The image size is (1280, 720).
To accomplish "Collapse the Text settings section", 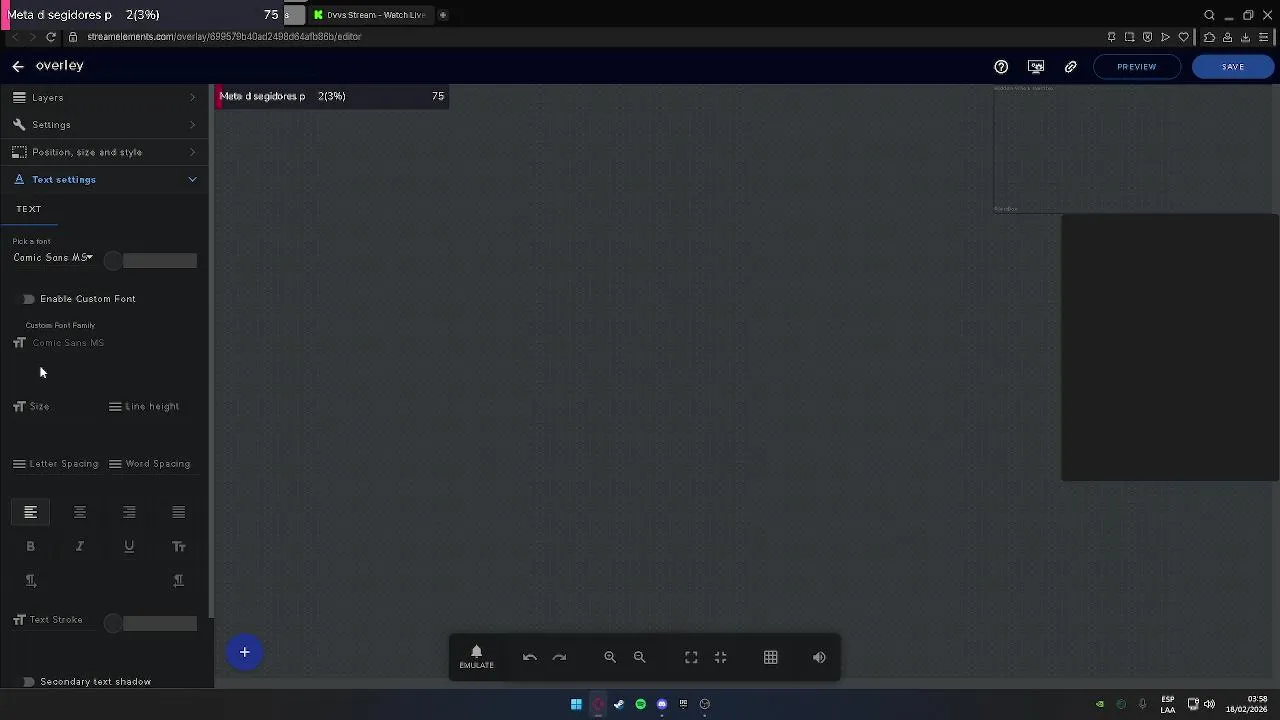I will [x=105, y=180].
